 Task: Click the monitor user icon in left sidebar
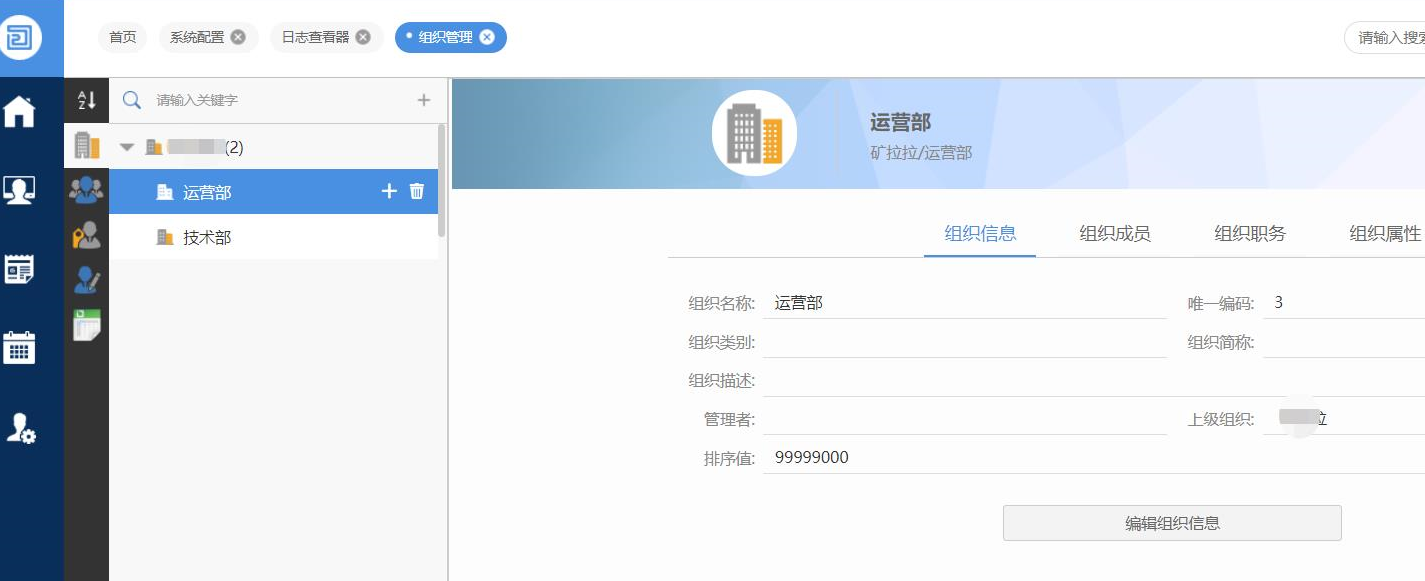click(x=20, y=190)
